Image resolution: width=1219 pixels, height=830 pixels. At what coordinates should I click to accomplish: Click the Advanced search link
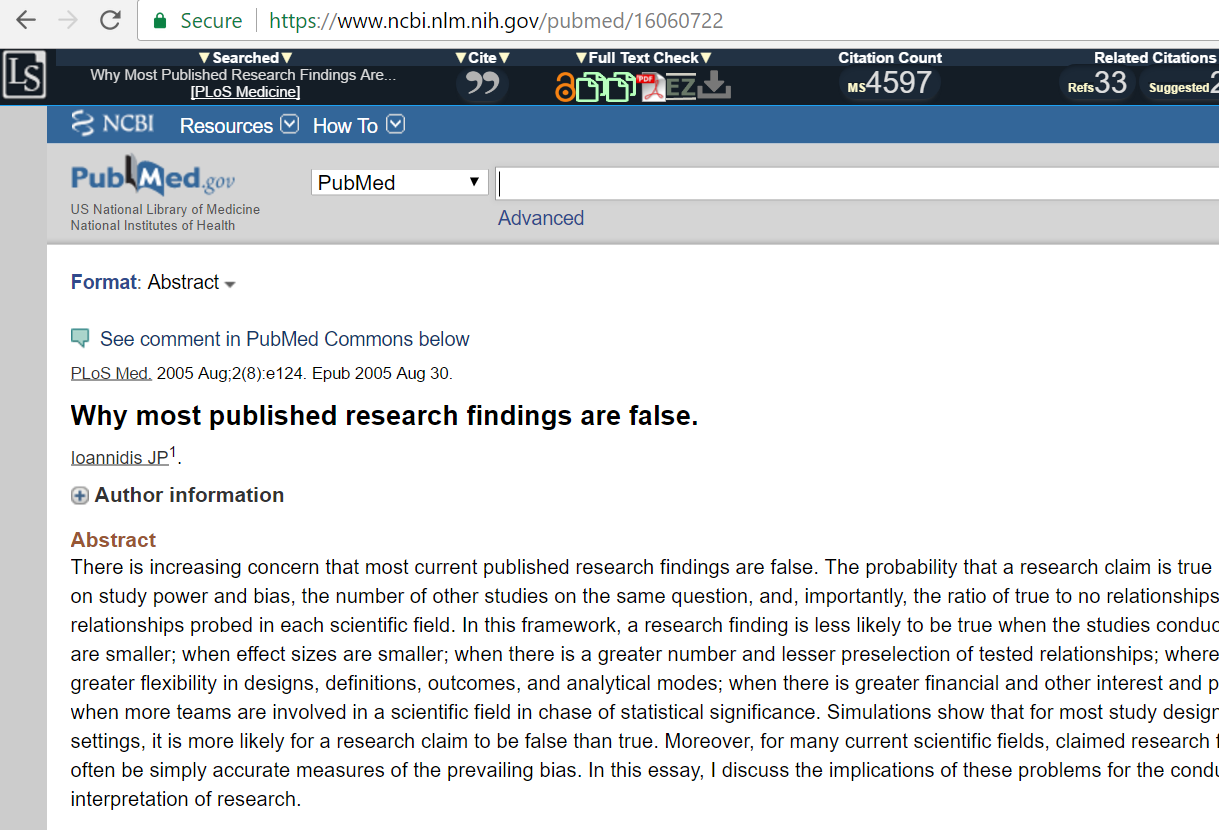[541, 218]
